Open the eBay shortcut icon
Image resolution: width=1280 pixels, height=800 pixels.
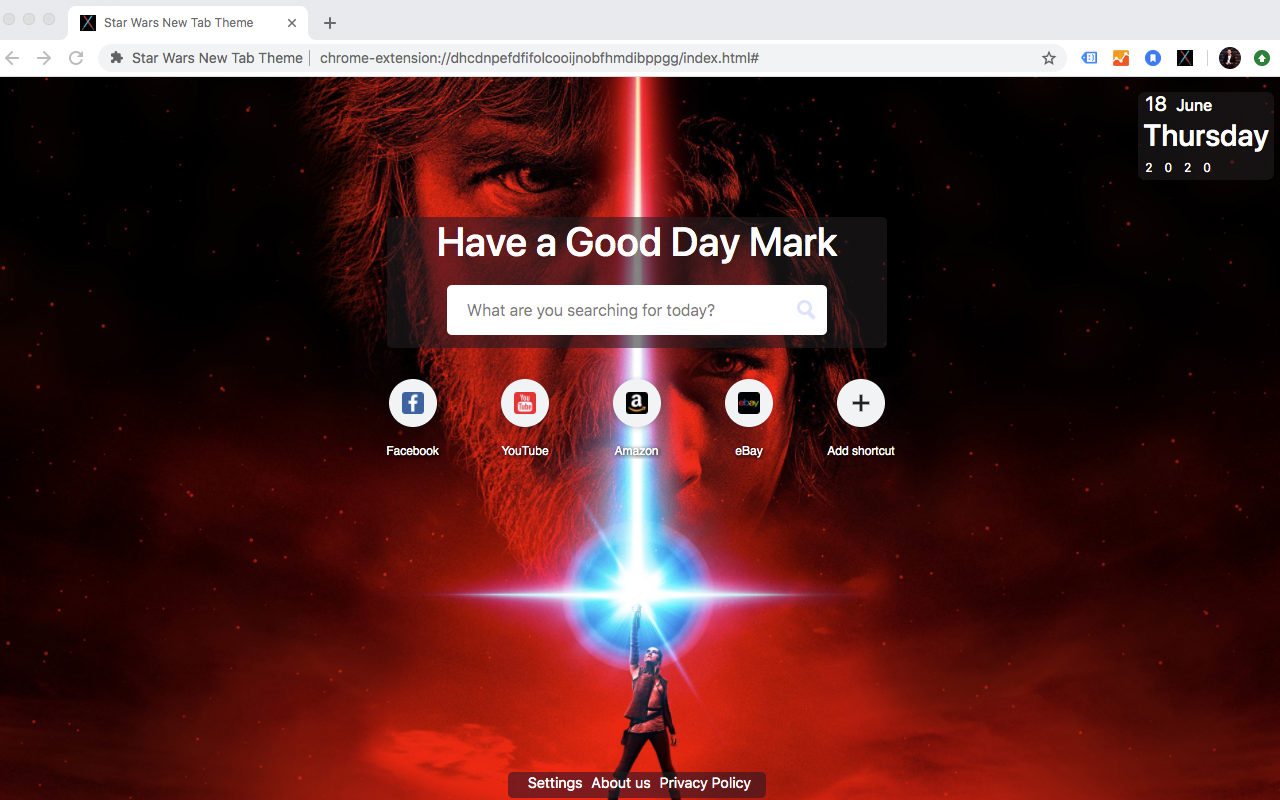(x=749, y=403)
